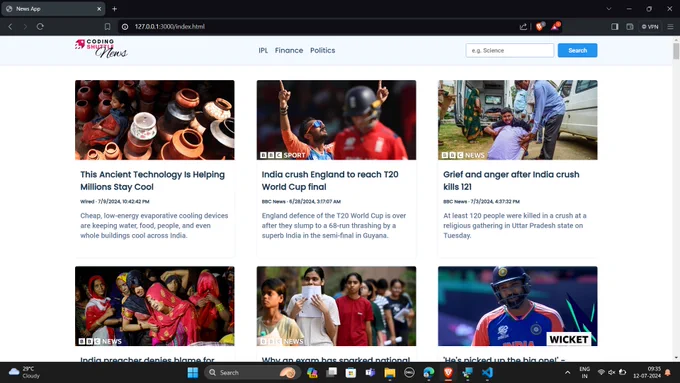This screenshot has width=680, height=383.
Task: Open the exam students article image
Action: click(x=336, y=306)
